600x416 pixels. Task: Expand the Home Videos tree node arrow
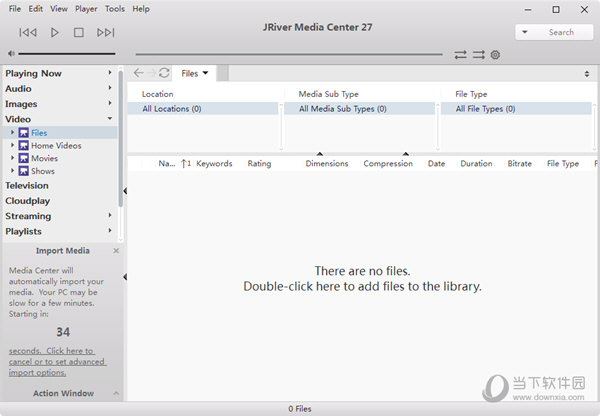tap(12, 145)
